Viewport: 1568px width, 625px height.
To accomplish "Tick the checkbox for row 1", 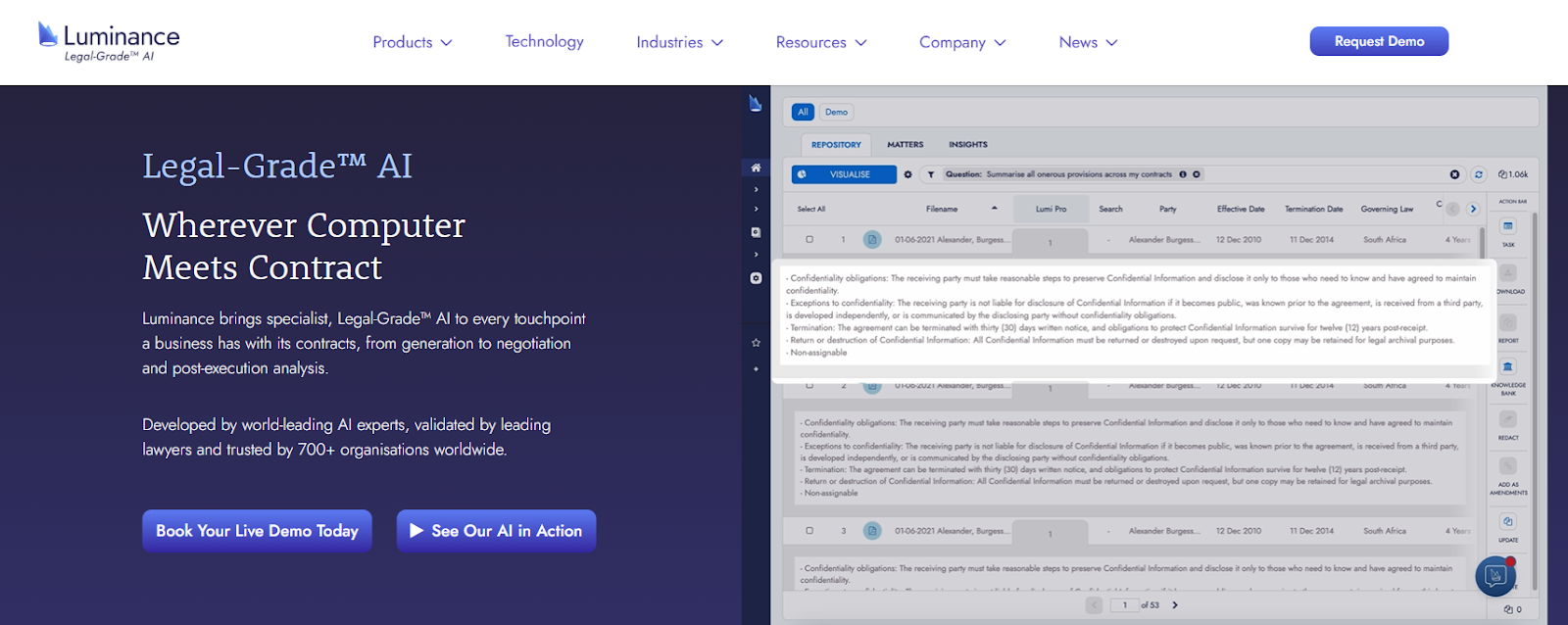I will pyautogui.click(x=809, y=239).
